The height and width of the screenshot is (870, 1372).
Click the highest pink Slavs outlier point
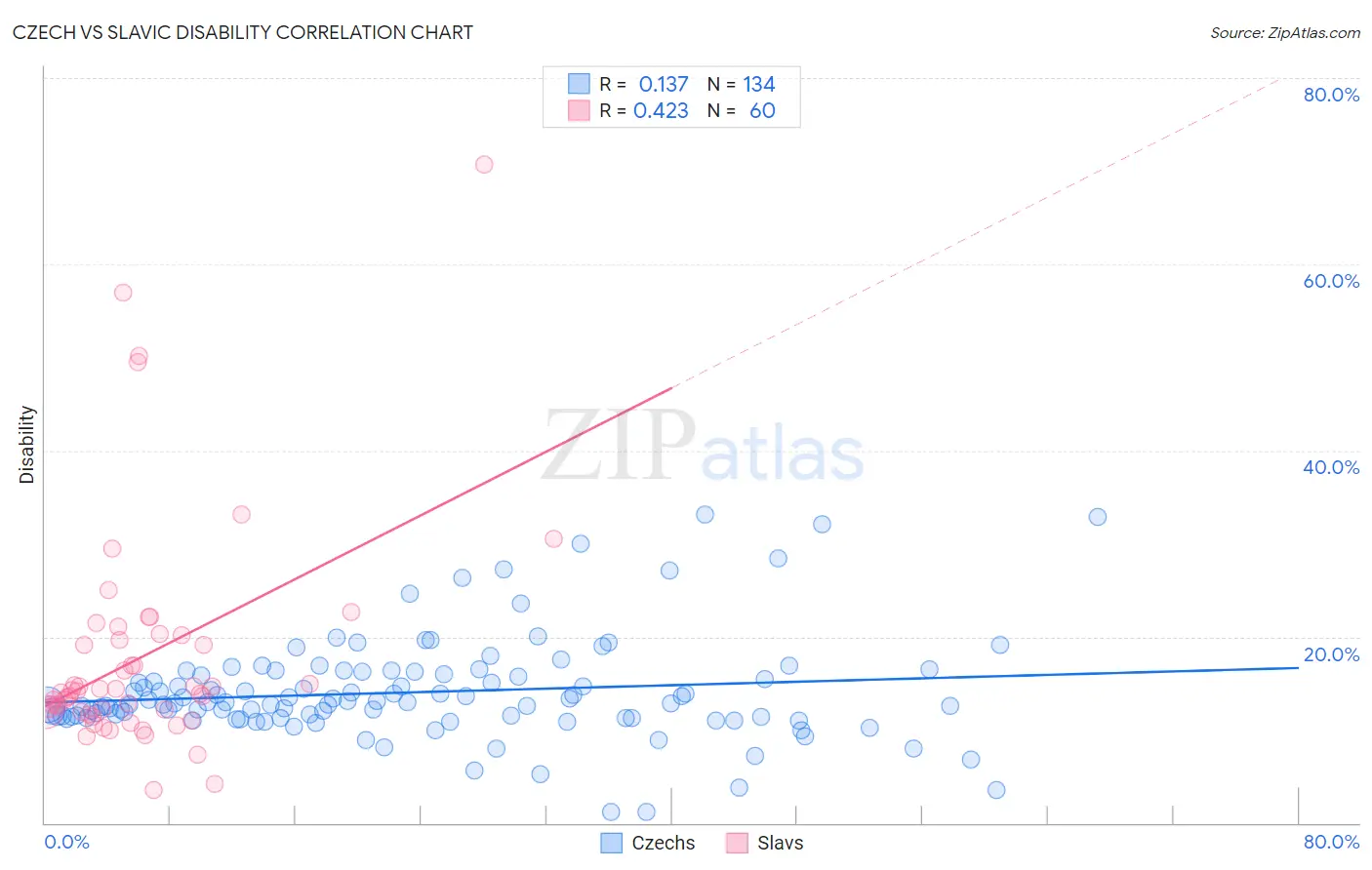click(484, 164)
